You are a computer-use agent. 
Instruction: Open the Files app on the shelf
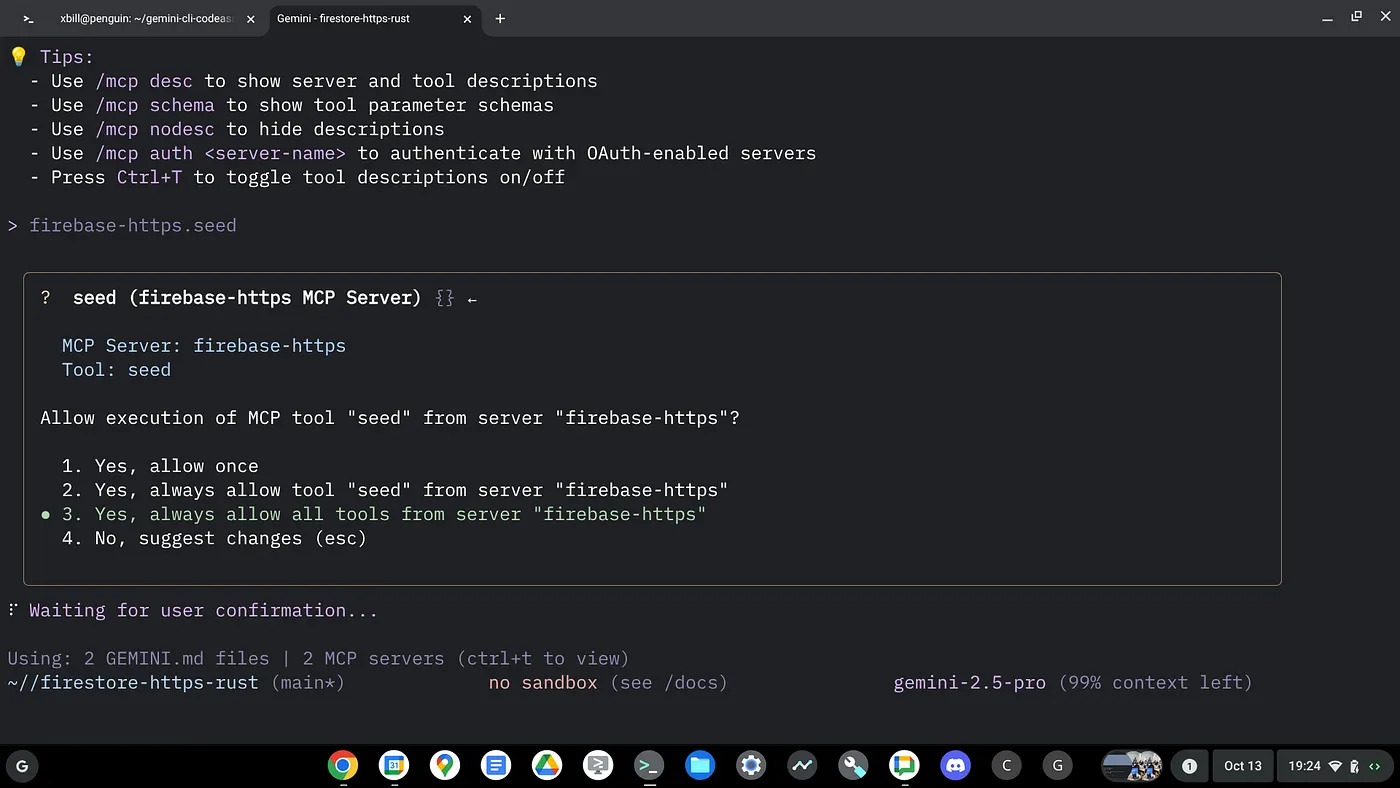[700, 766]
